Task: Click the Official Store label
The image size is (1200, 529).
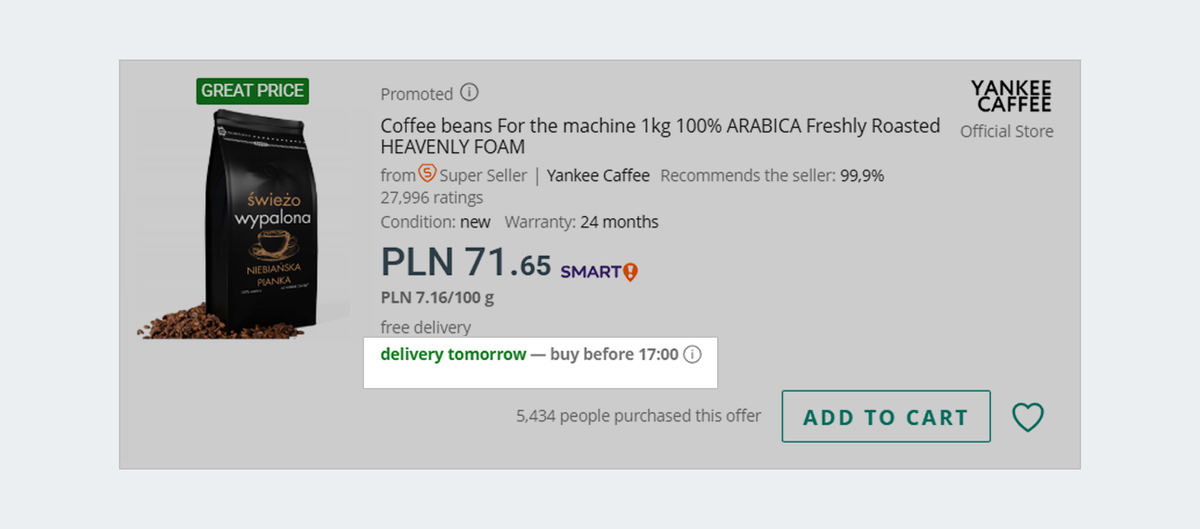Action: click(x=1006, y=131)
